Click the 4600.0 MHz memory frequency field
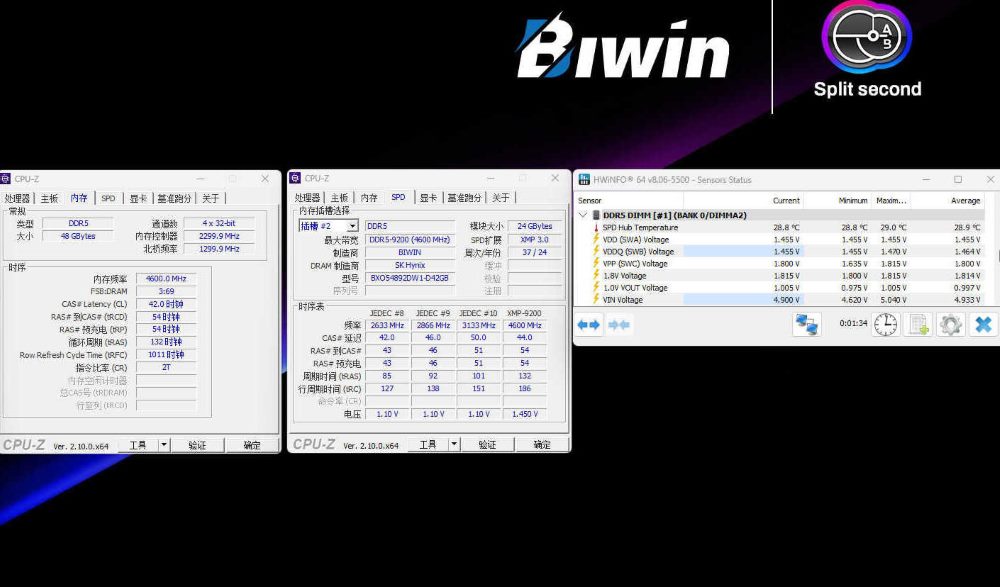Screen dimensions: 1000x587 pyautogui.click(x=166, y=279)
